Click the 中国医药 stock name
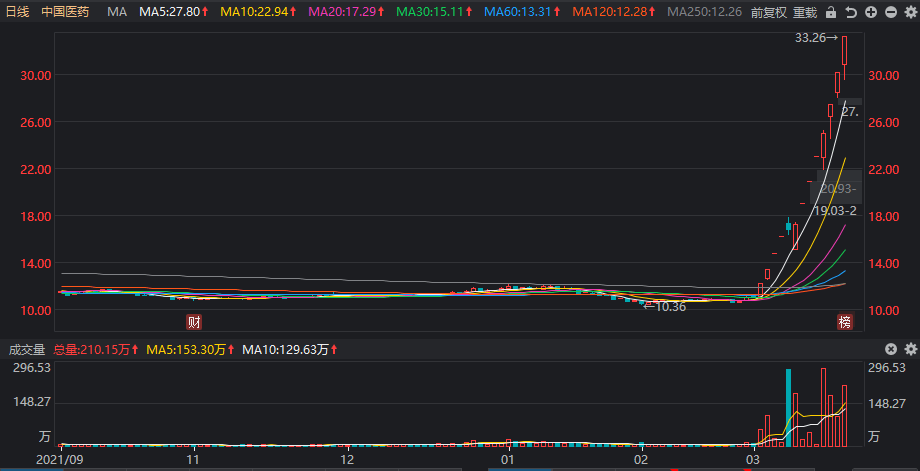The height and width of the screenshot is (471, 920). [65, 12]
